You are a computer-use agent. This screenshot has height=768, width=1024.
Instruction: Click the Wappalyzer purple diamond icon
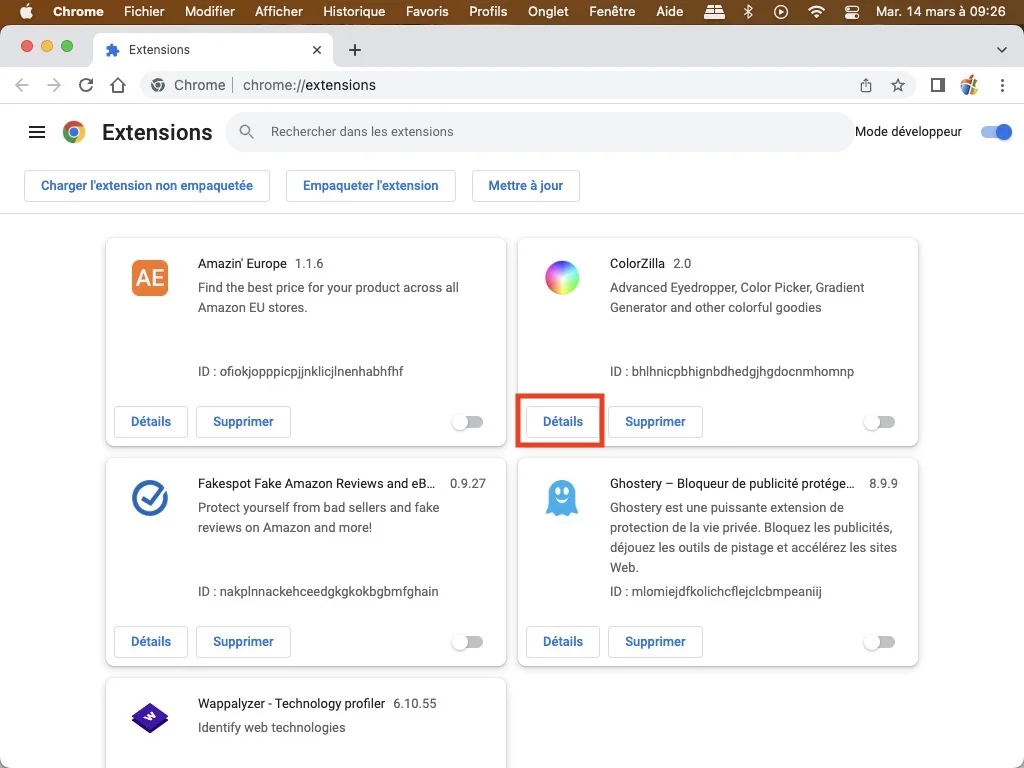pyautogui.click(x=150, y=718)
